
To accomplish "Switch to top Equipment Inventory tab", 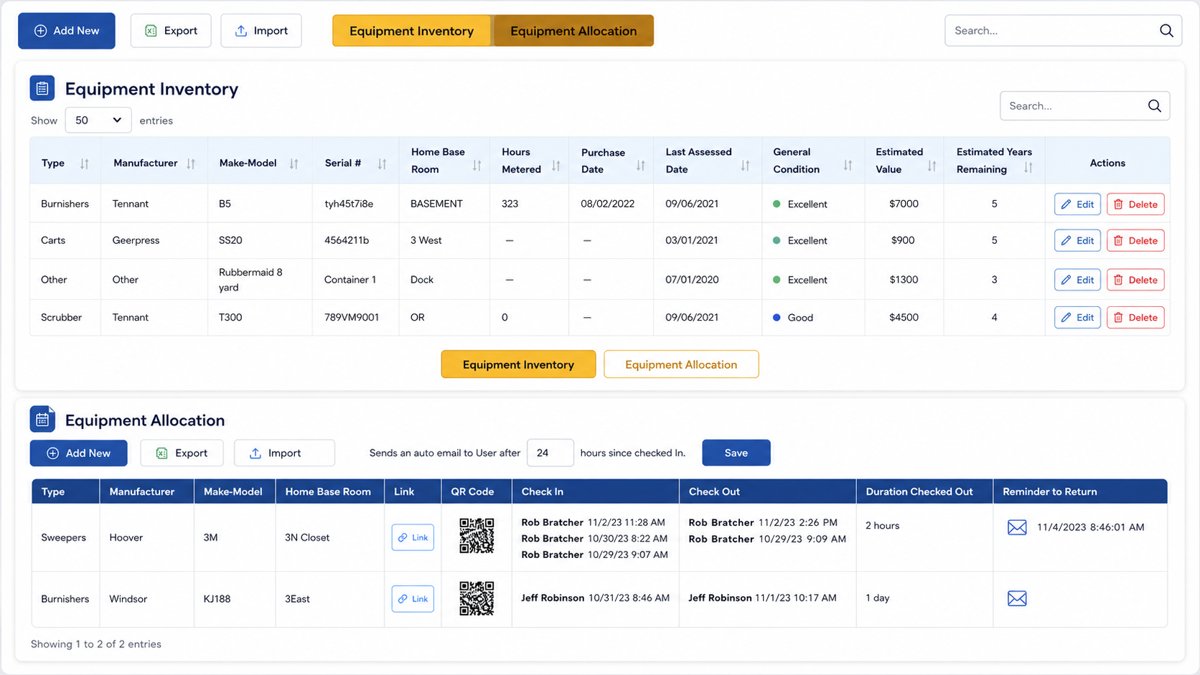I will tap(411, 31).
